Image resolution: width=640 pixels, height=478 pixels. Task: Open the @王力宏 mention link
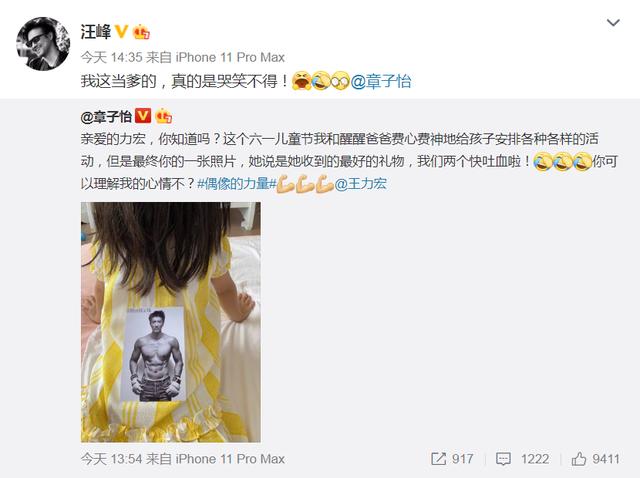click(360, 184)
